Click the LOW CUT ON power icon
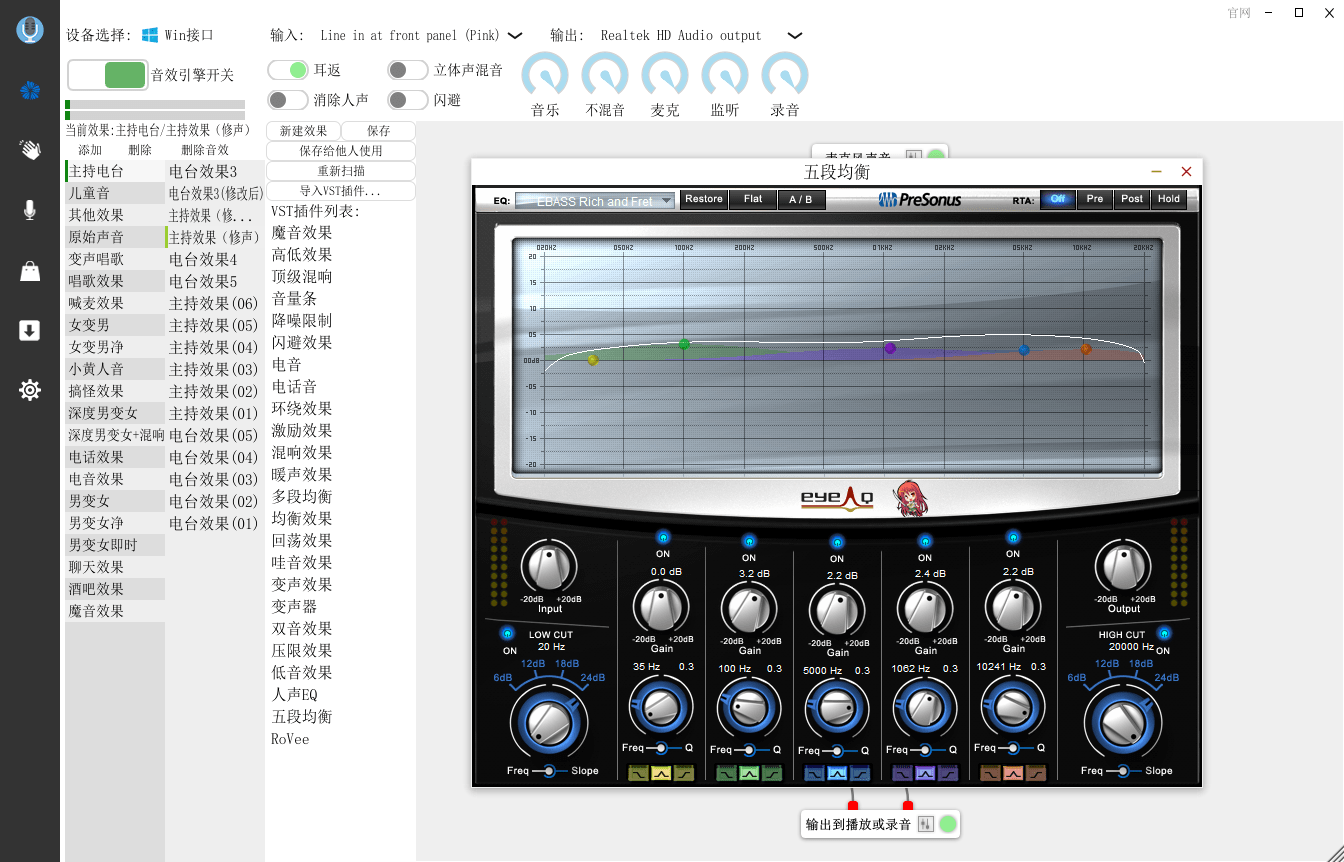Screen dimensions: 1344x862 click(x=509, y=634)
